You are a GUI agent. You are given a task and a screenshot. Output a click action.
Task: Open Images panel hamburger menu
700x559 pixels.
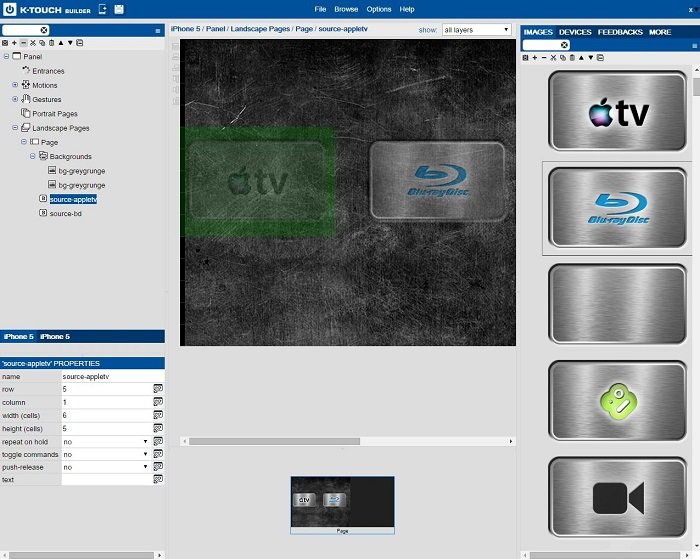click(694, 46)
